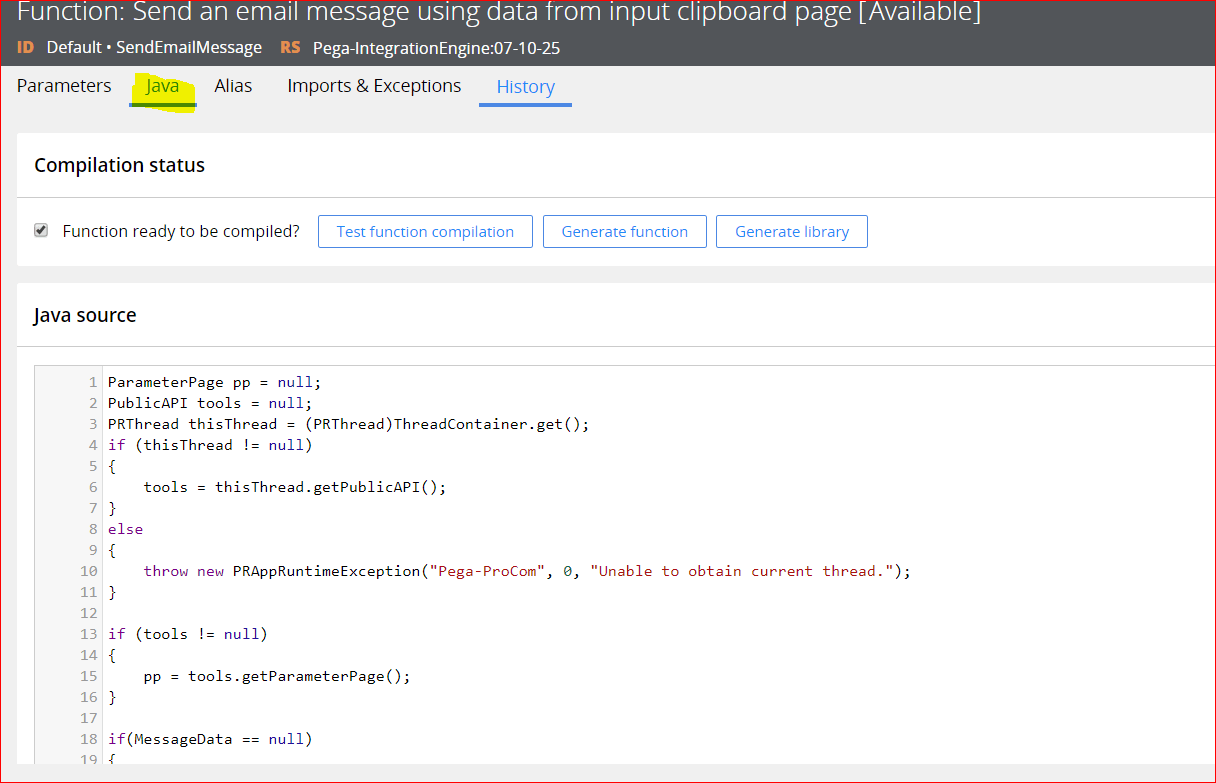Switch to the History tab
This screenshot has height=783, width=1216.
click(525, 87)
